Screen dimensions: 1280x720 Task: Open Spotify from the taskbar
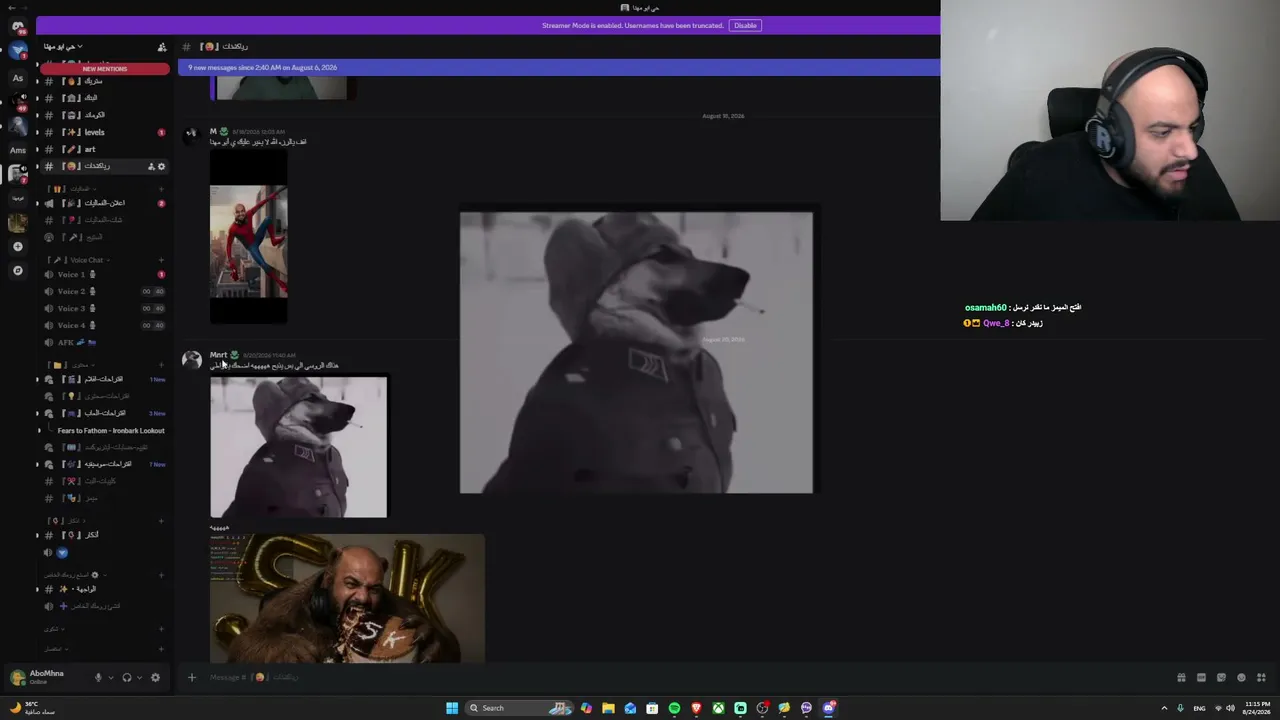tap(674, 708)
